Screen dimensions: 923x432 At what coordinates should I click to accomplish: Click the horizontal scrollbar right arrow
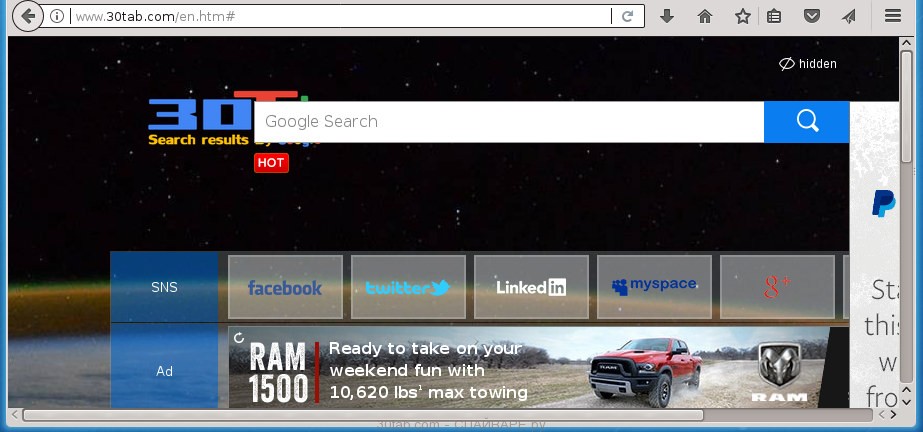893,415
